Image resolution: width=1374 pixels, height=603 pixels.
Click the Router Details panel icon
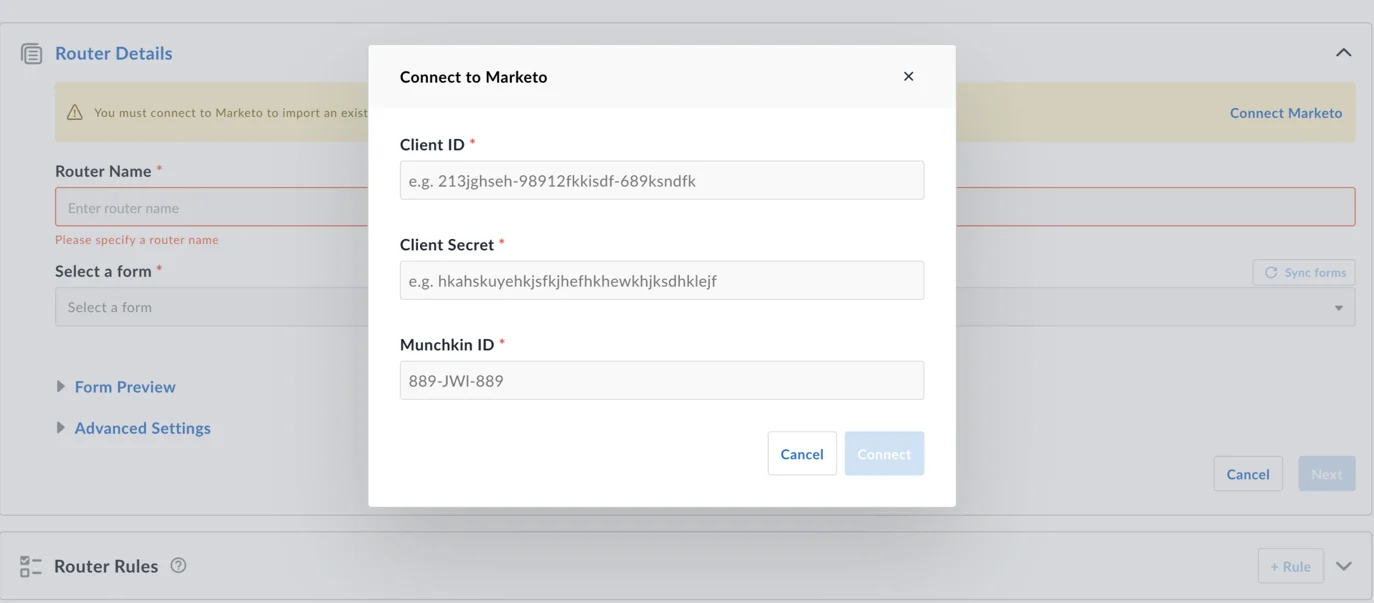coord(31,53)
